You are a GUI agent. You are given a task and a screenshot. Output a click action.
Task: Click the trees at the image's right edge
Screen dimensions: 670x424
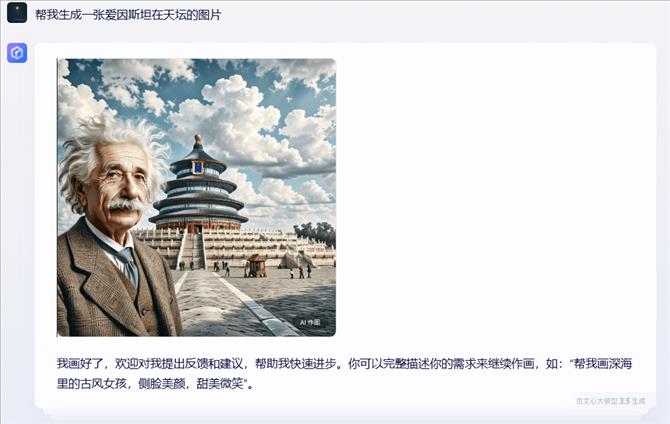coord(316,233)
